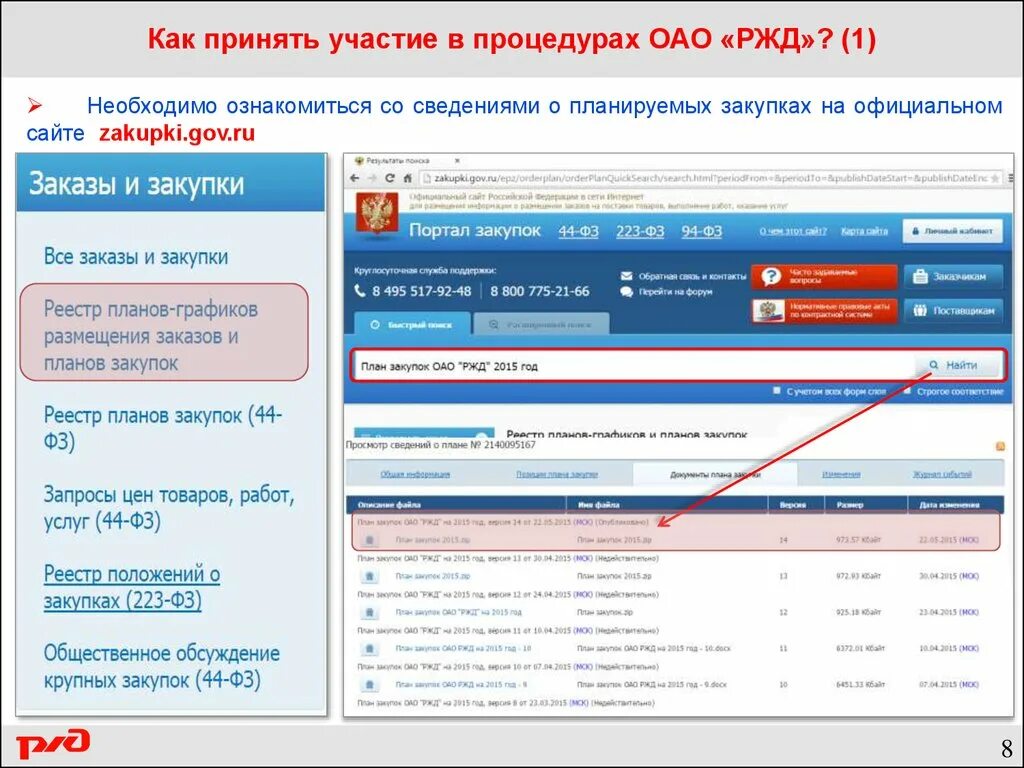Click the browser back arrow
This screenshot has width=1024, height=768.
pos(355,178)
